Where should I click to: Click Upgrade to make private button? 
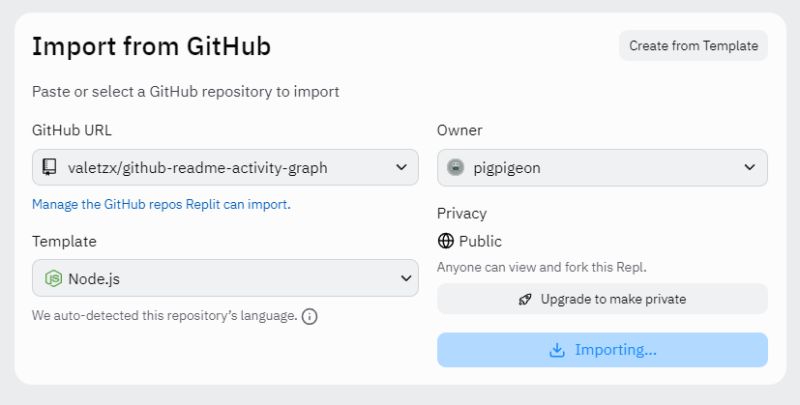602,299
